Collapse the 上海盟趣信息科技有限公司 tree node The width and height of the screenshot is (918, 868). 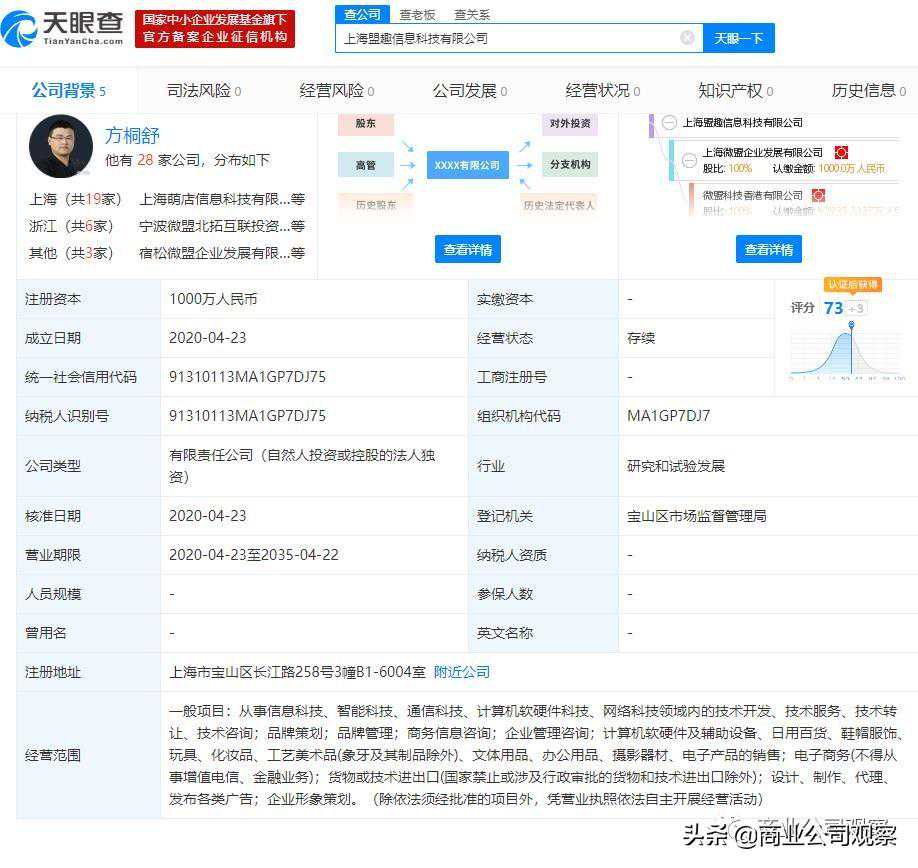(x=669, y=122)
